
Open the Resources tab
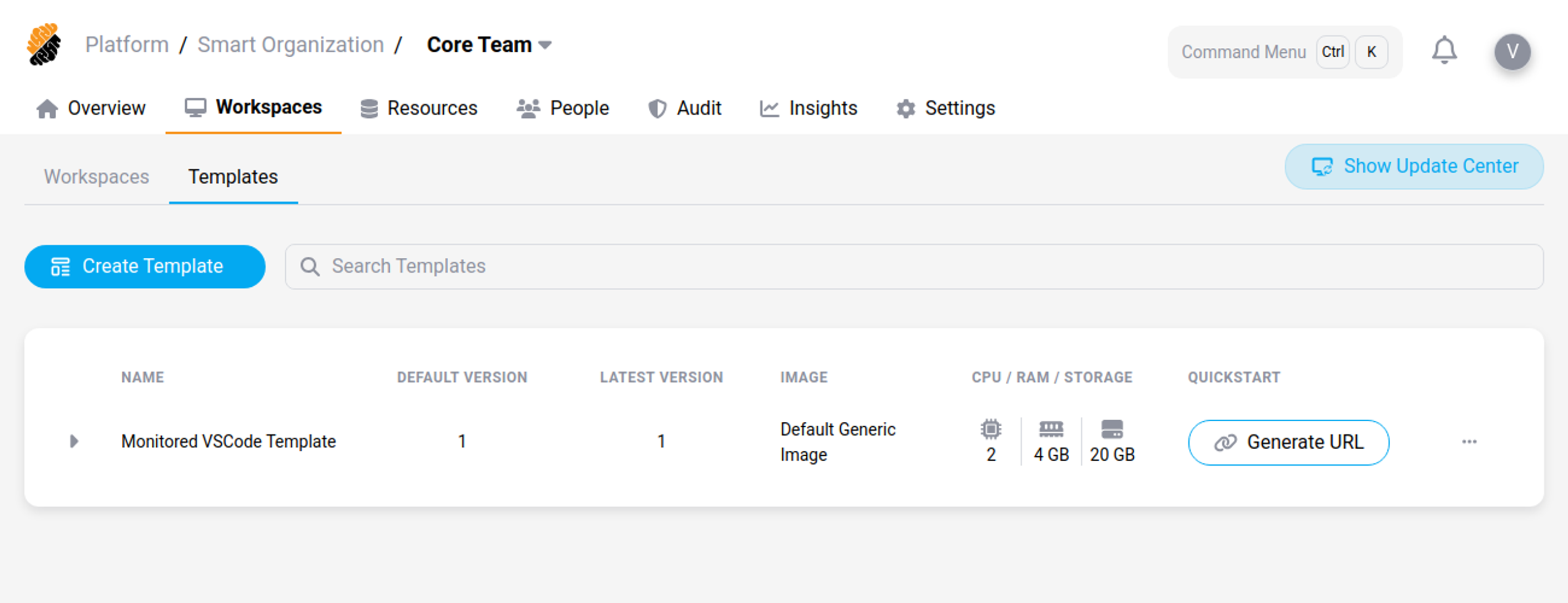coord(419,108)
